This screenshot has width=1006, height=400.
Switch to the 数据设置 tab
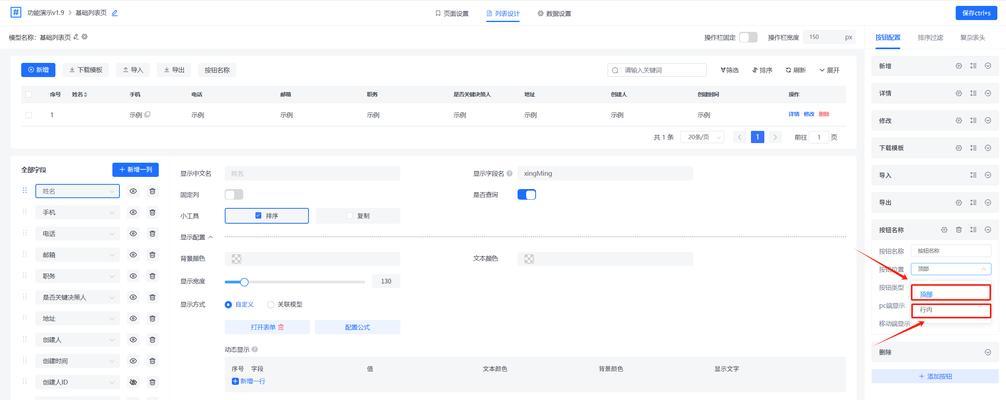pyautogui.click(x=554, y=13)
